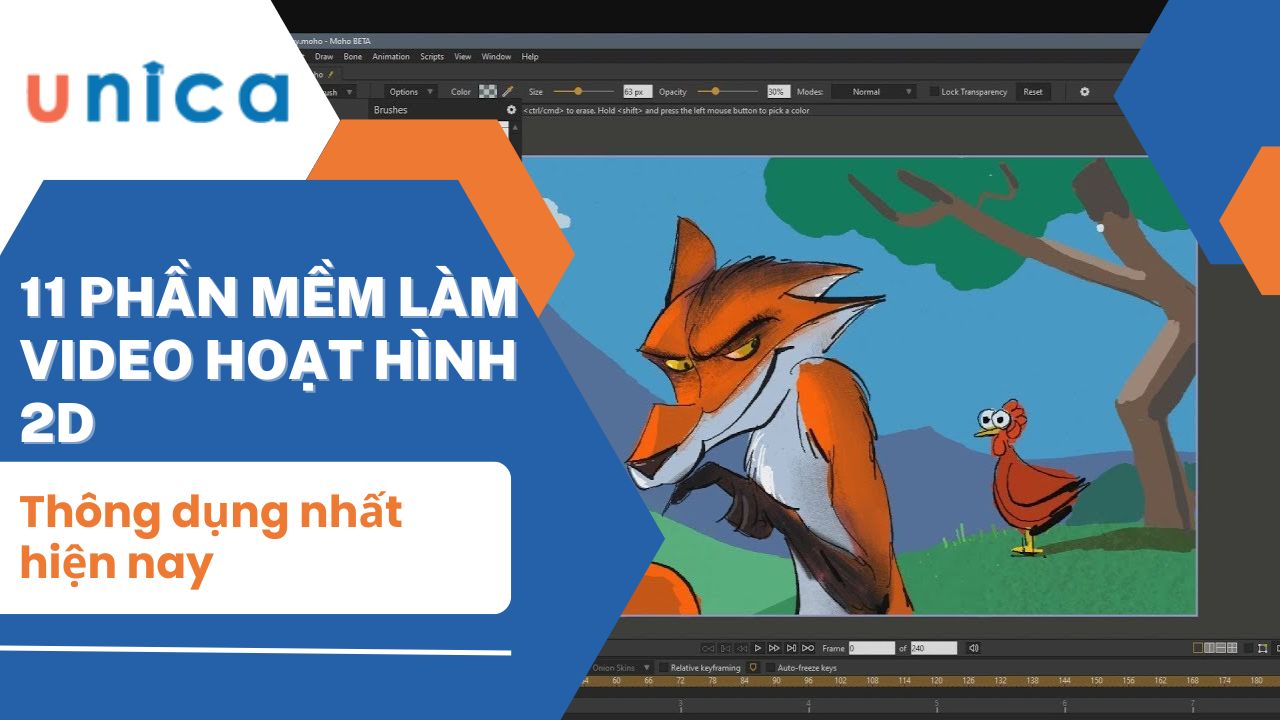Open the gear settings beside Reset

(x=1085, y=92)
